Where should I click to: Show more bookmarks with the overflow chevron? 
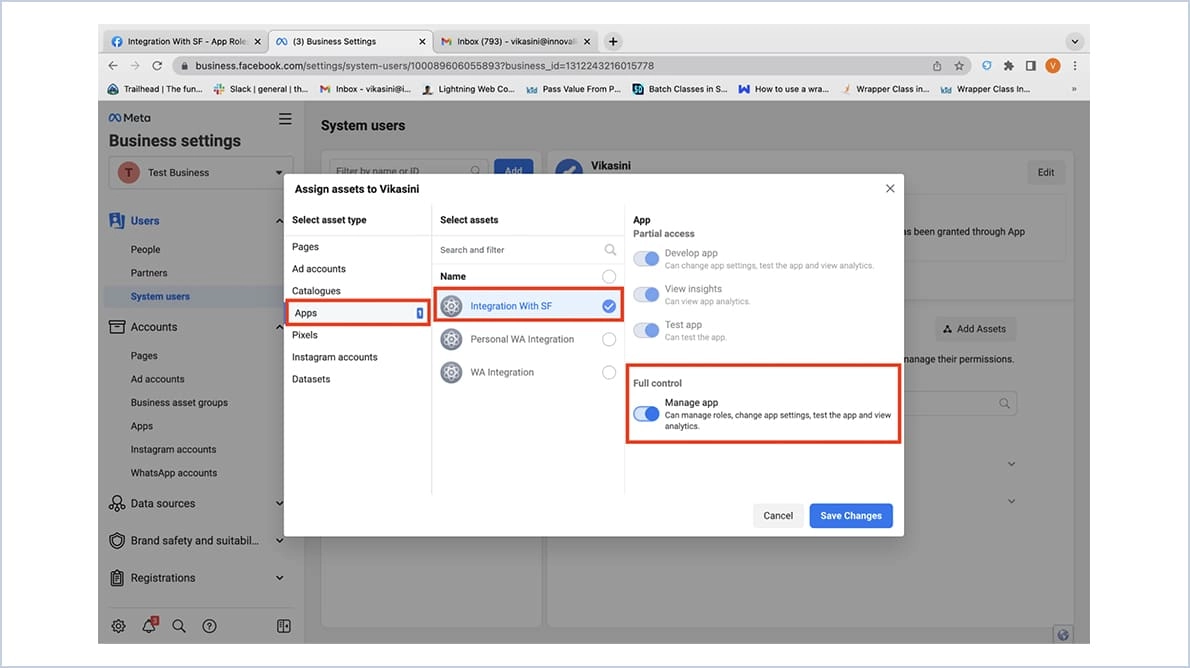[x=1074, y=89]
